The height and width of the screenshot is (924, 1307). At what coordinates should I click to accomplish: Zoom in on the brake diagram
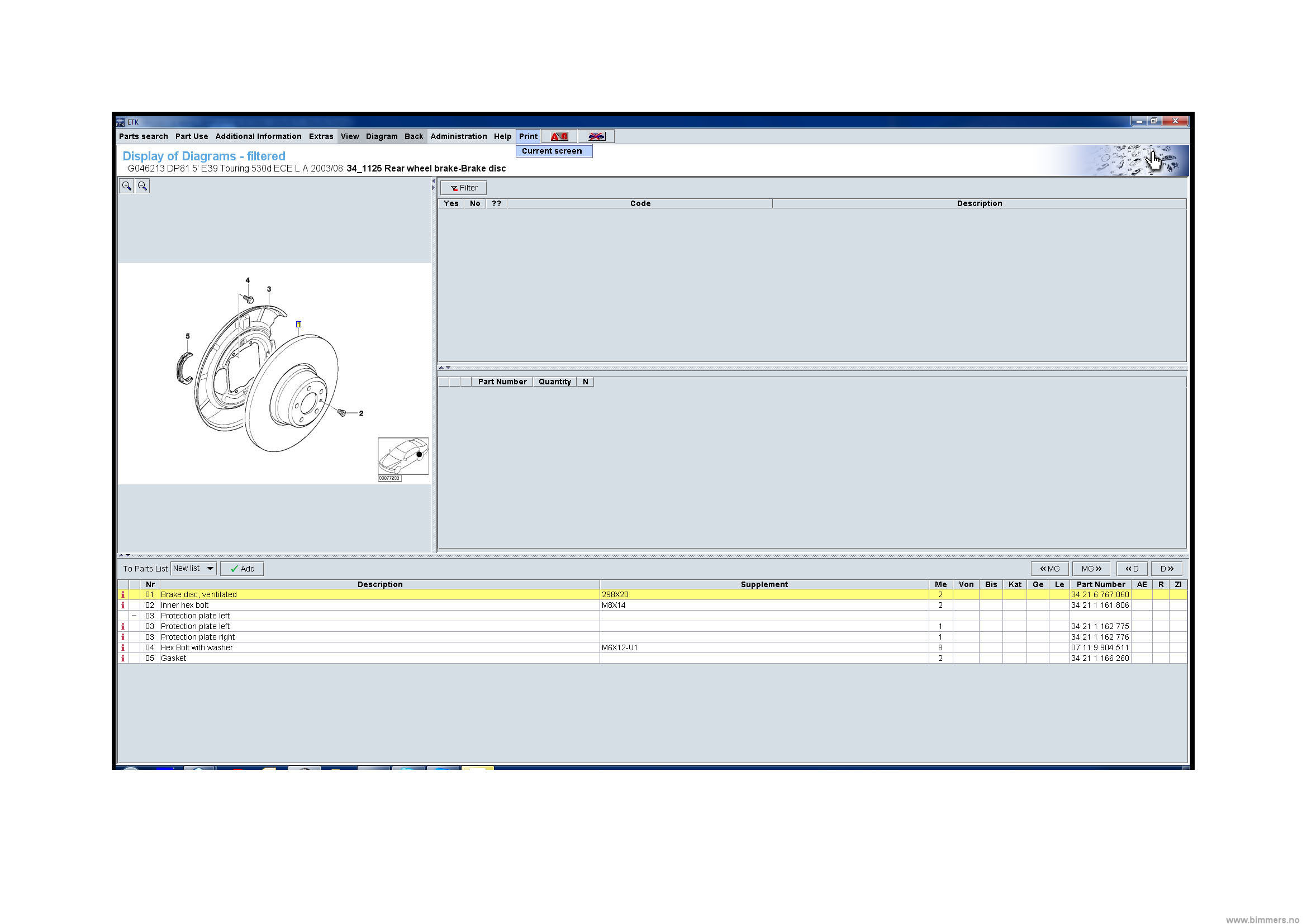click(126, 186)
